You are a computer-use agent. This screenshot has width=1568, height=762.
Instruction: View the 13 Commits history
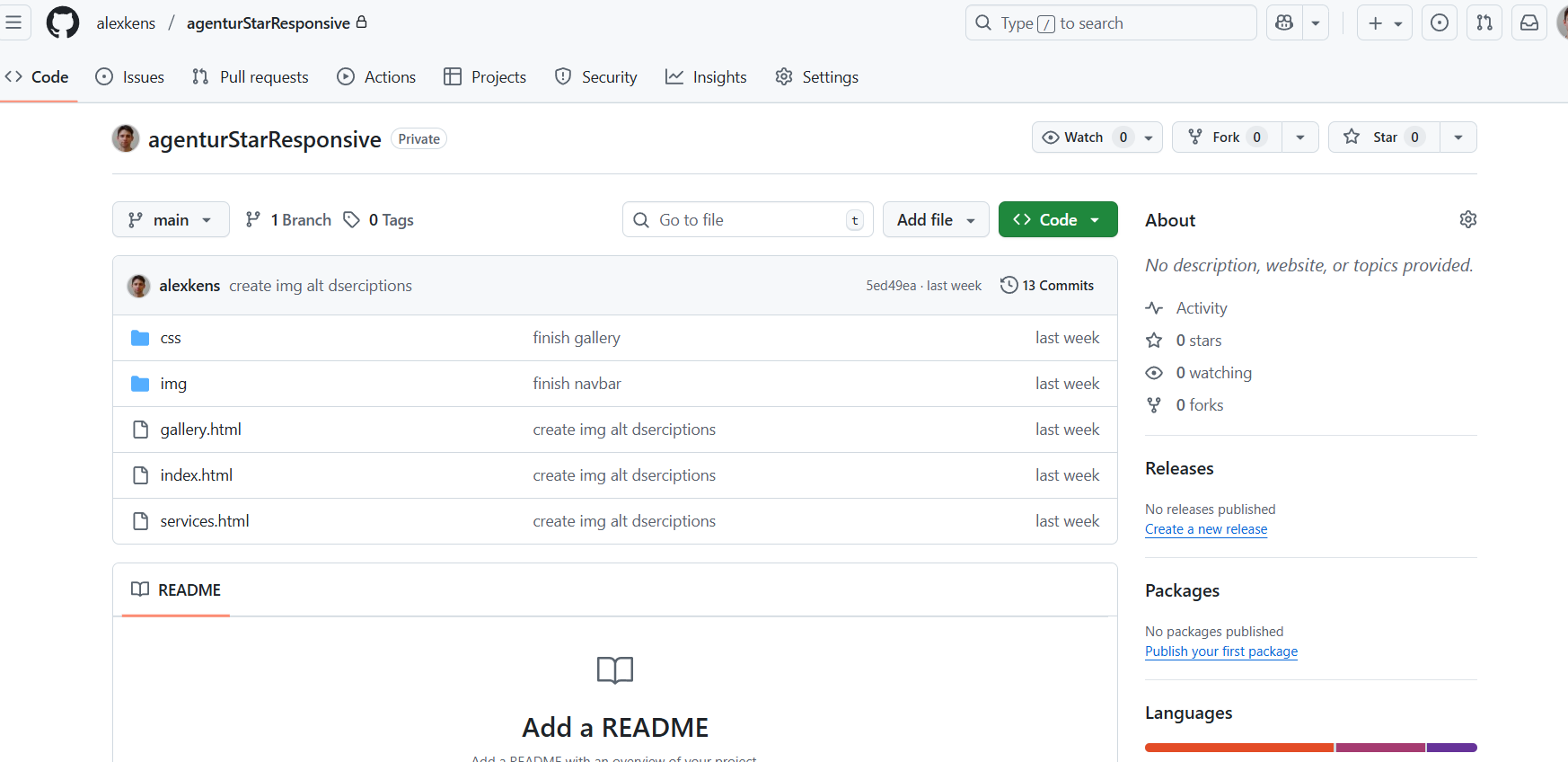click(x=1047, y=285)
